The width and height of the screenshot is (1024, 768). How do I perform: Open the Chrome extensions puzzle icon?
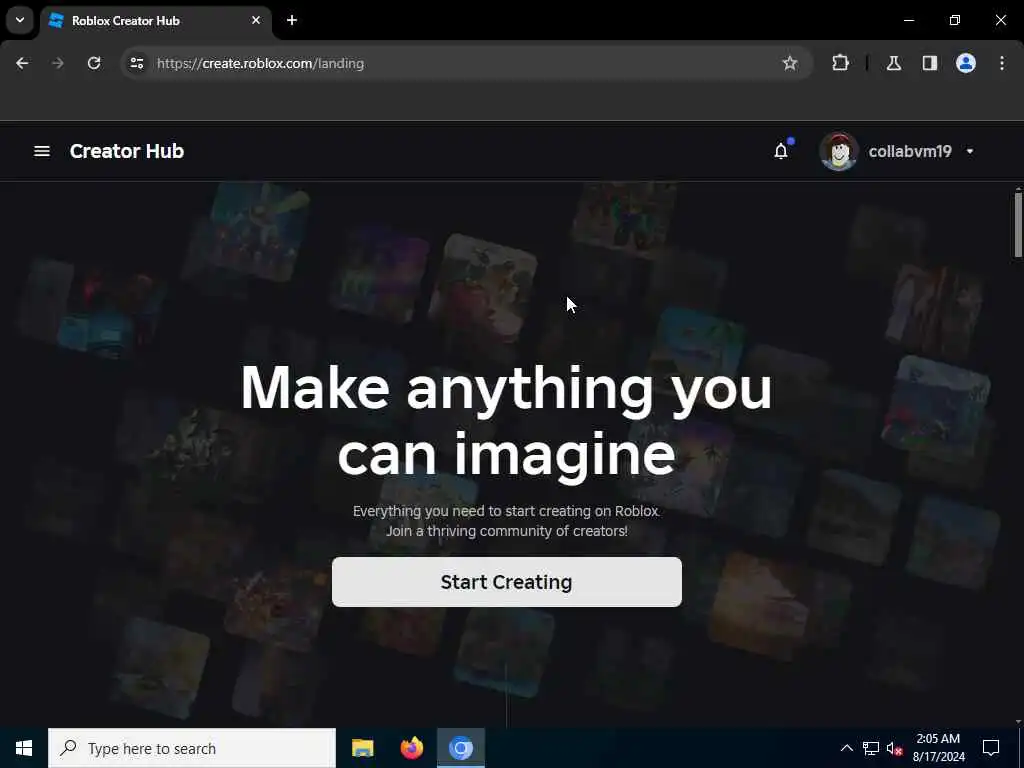[840, 63]
